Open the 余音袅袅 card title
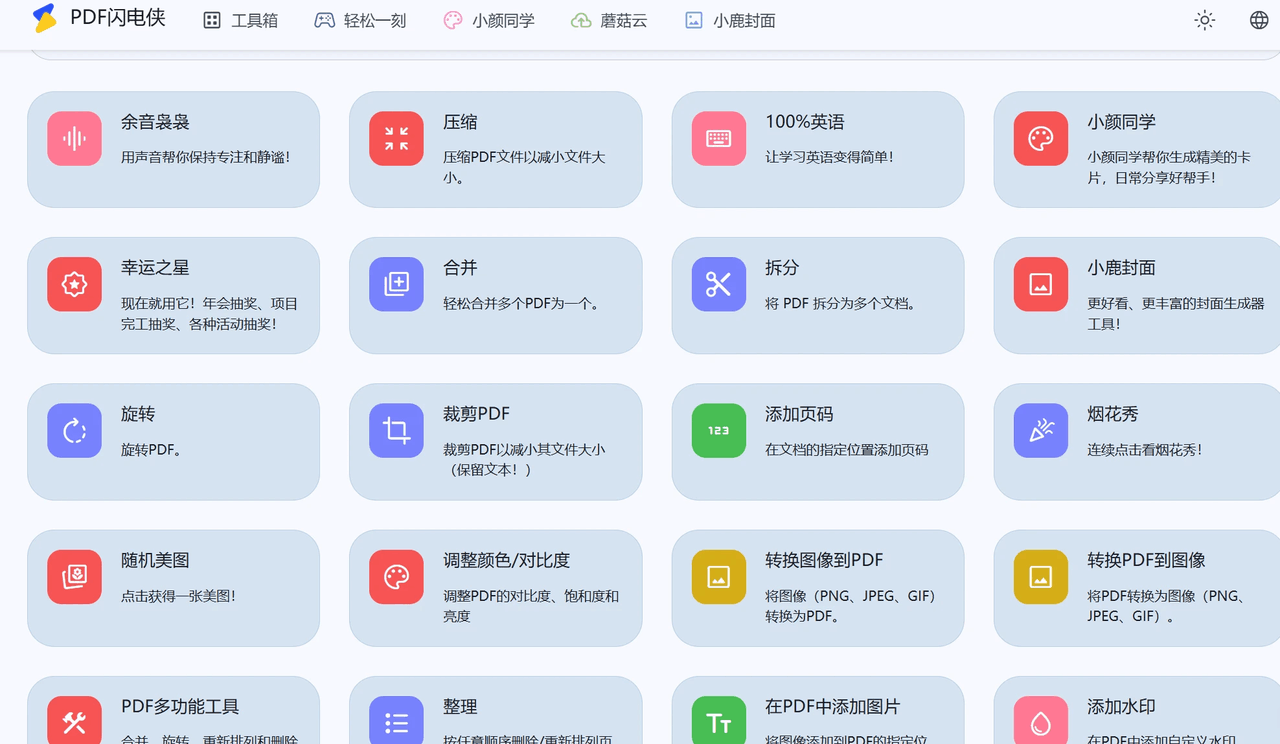 click(155, 122)
